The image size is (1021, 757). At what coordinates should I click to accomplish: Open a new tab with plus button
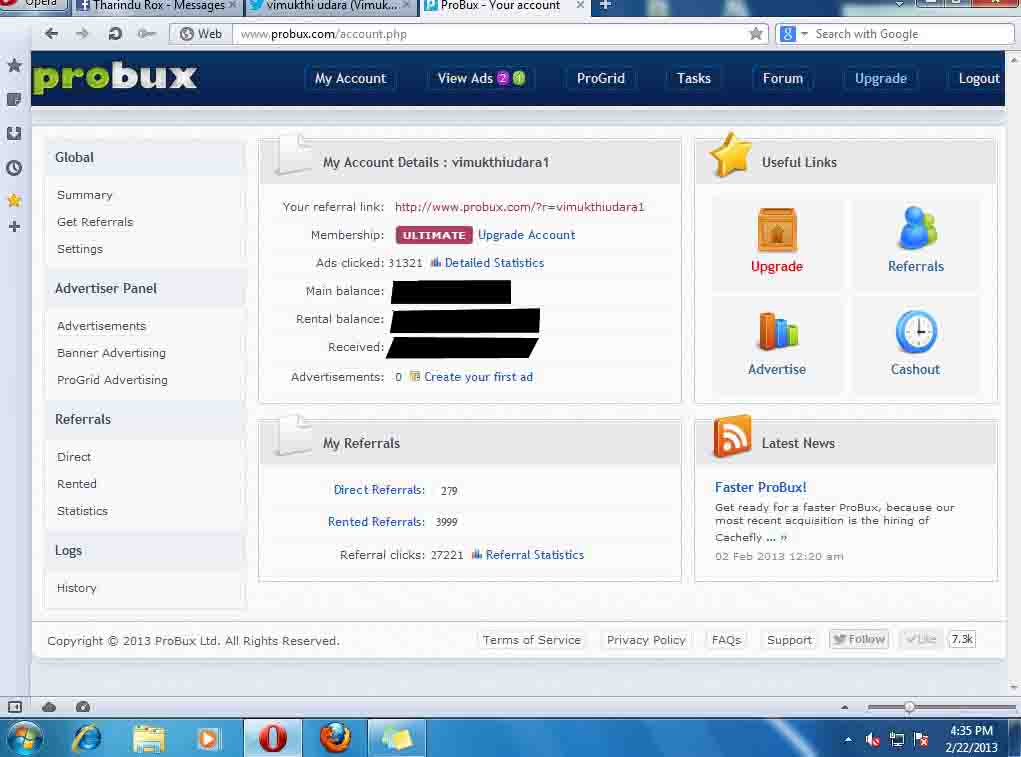(x=605, y=5)
